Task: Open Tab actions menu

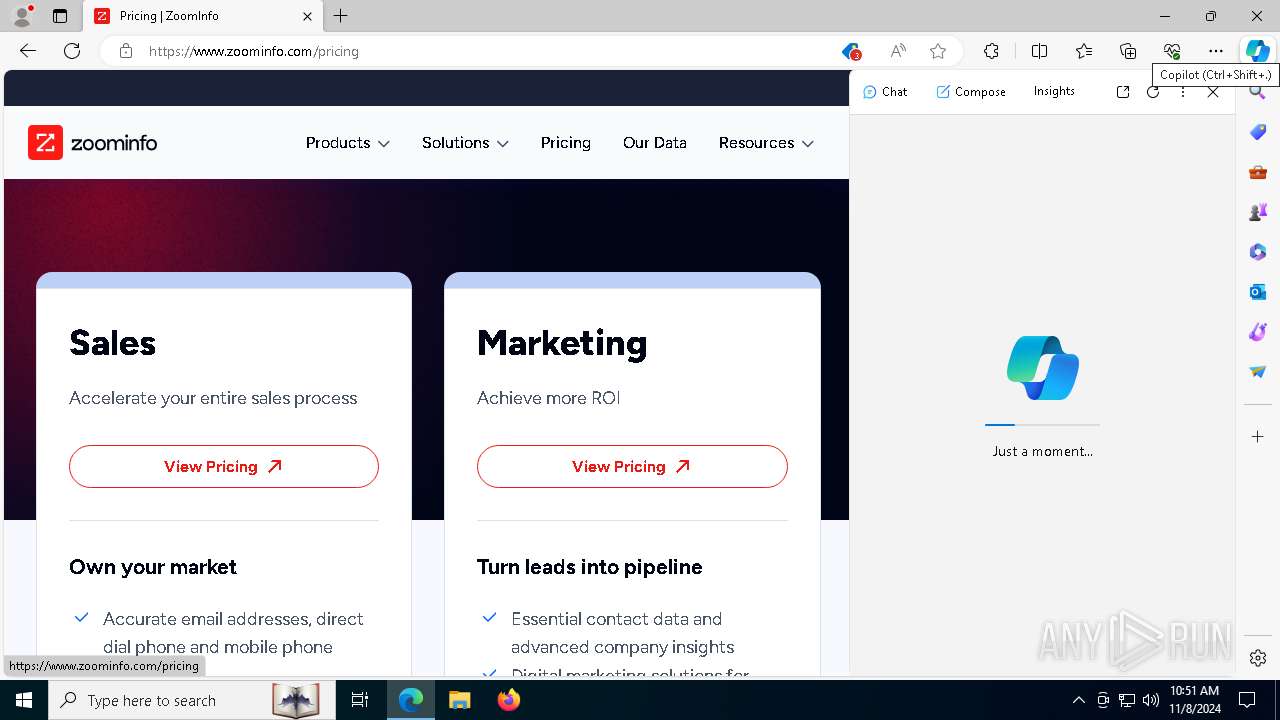Action: tap(60, 16)
